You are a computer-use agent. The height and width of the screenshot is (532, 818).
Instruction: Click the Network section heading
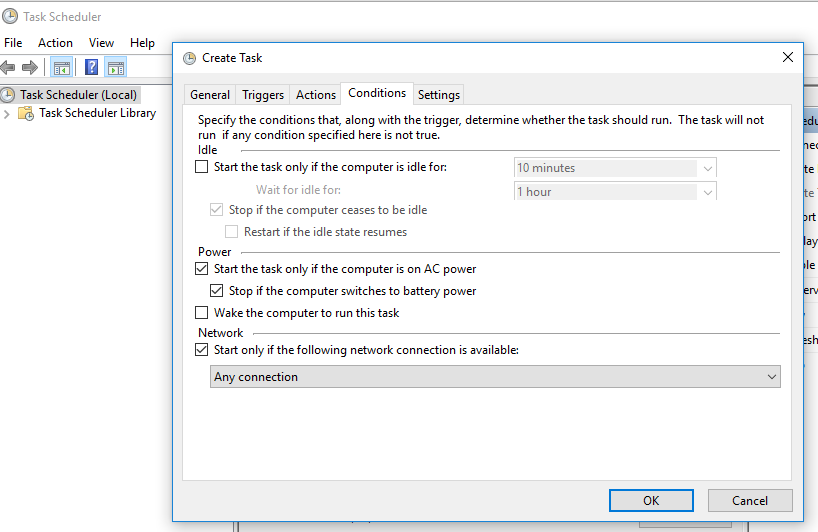tap(220, 333)
